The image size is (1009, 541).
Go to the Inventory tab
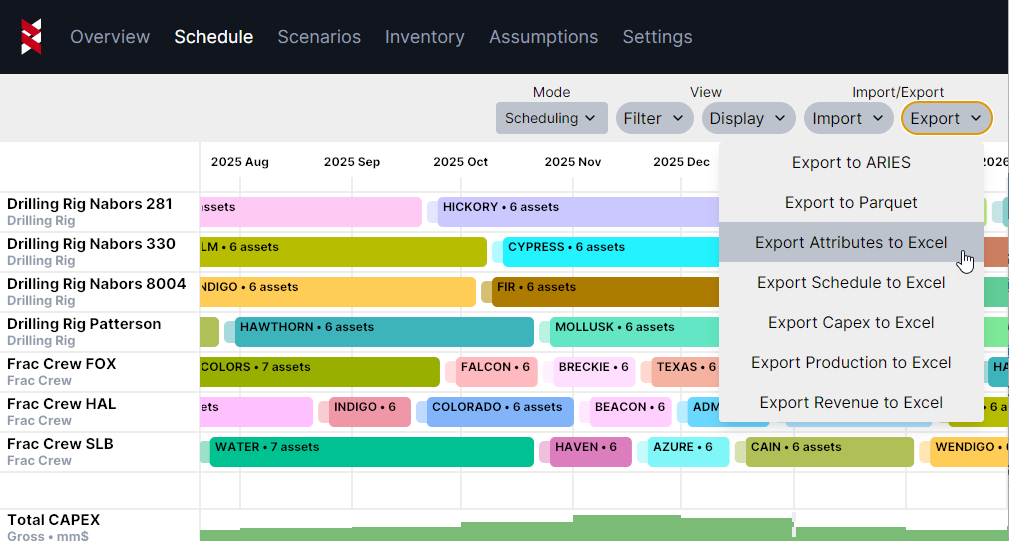(x=425, y=37)
